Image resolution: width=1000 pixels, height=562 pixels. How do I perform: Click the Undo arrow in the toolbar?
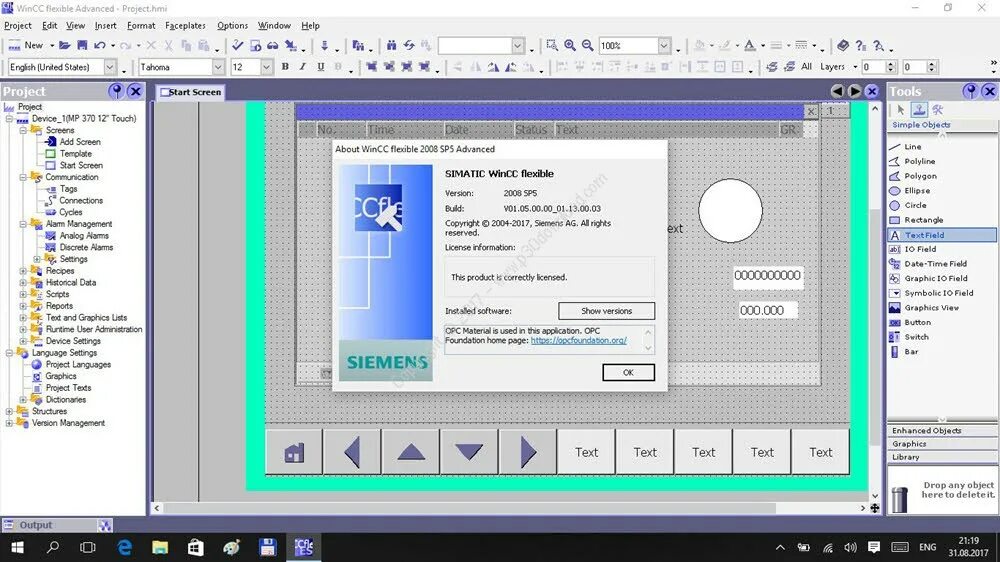[100, 45]
